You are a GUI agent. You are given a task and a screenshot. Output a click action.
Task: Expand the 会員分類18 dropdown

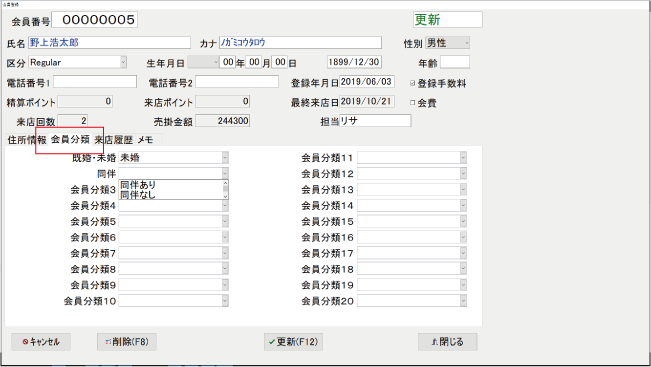463,269
